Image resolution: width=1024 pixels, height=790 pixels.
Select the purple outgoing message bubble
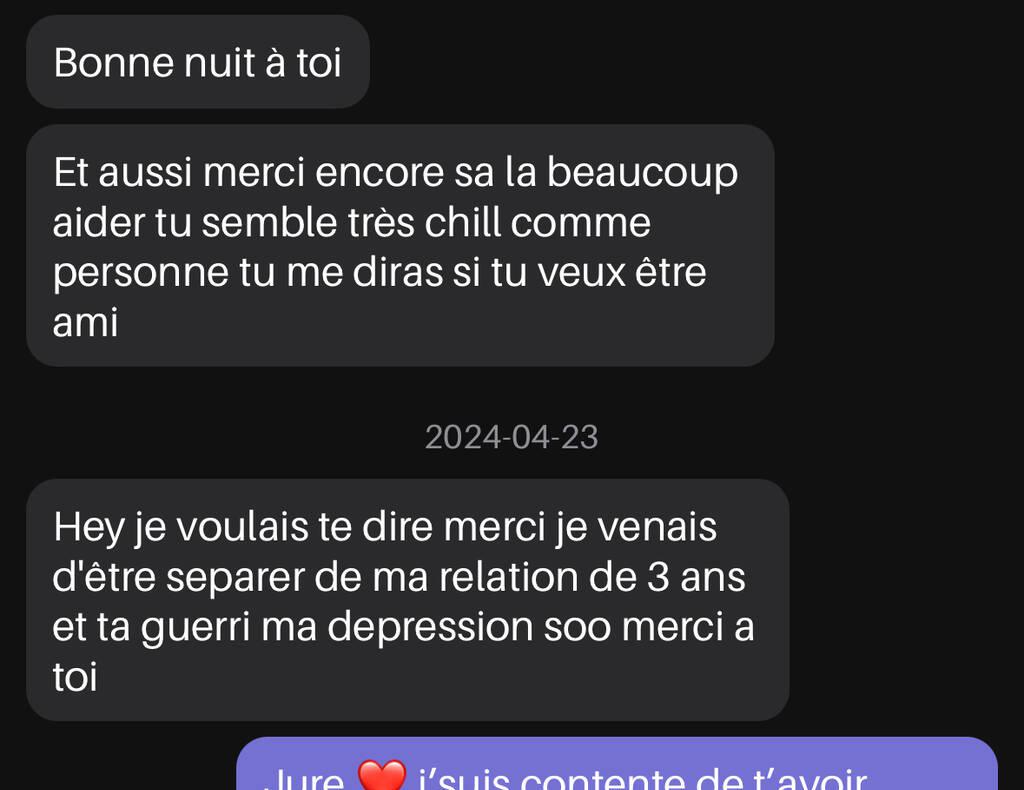pyautogui.click(x=616, y=764)
